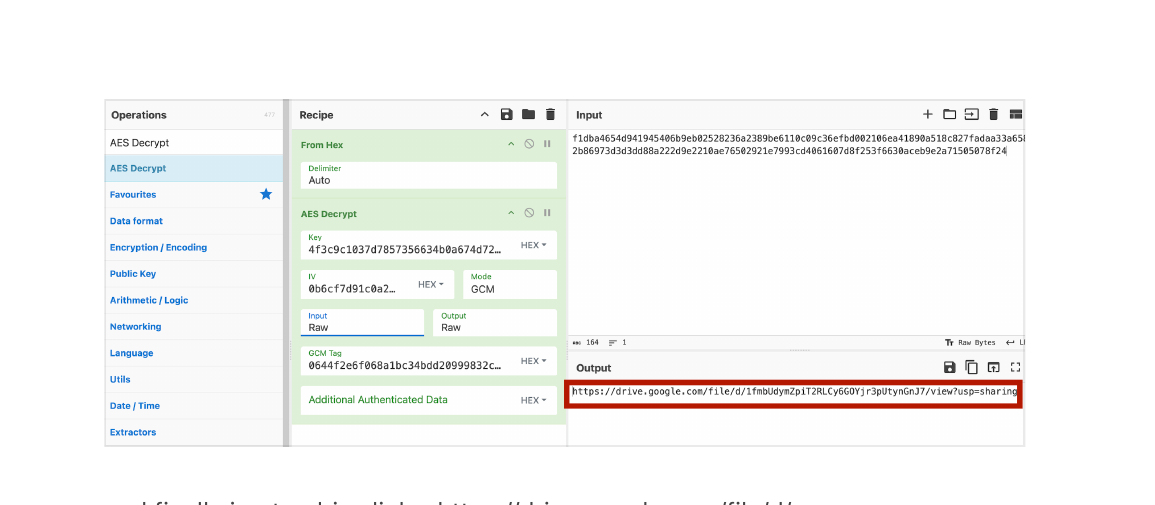Reset pane layout icon

coord(1016,114)
